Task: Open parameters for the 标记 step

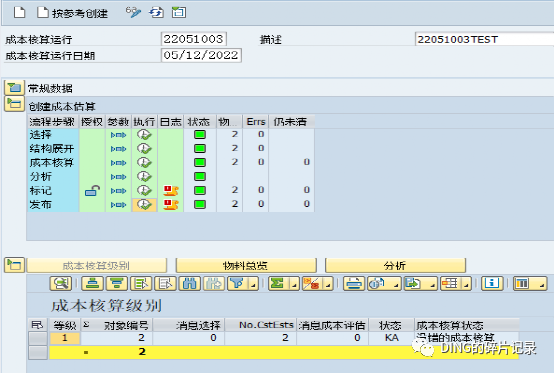Action: 118,191
